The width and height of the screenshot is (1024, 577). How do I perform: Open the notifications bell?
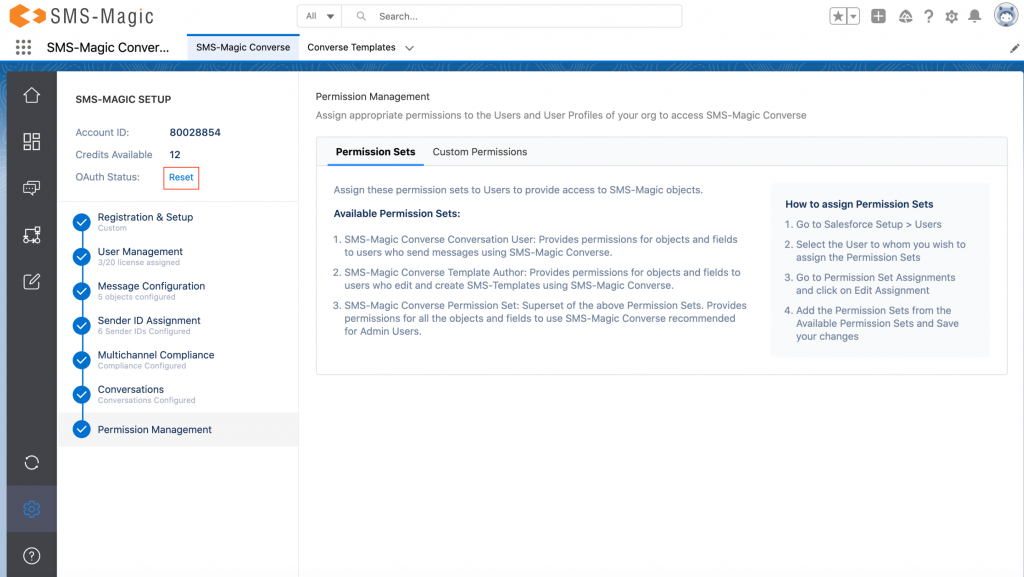click(x=974, y=16)
